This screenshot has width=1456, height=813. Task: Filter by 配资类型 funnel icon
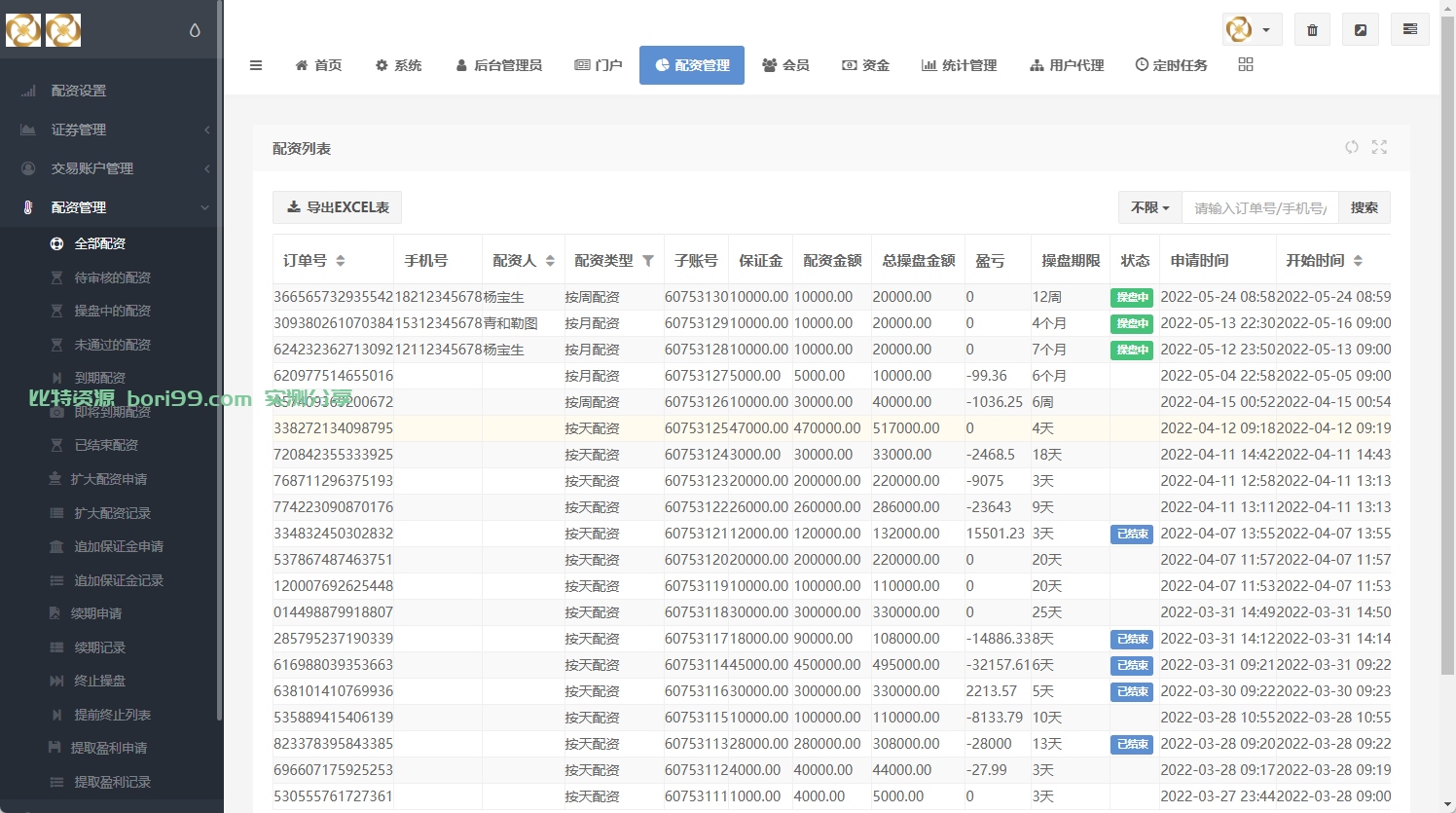coord(648,261)
